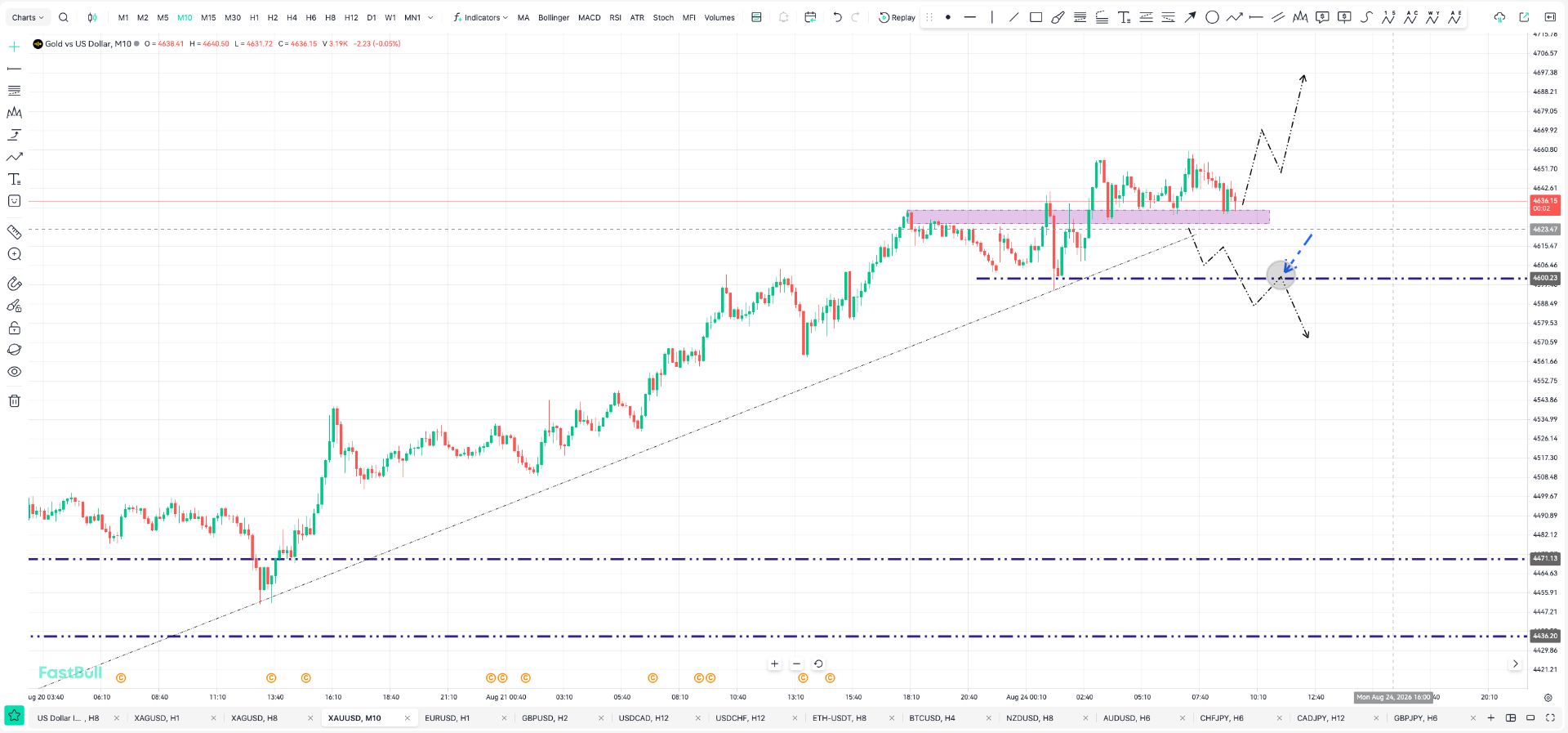Toggle visibility of all drawings
The image size is (1568, 733).
[x=14, y=372]
